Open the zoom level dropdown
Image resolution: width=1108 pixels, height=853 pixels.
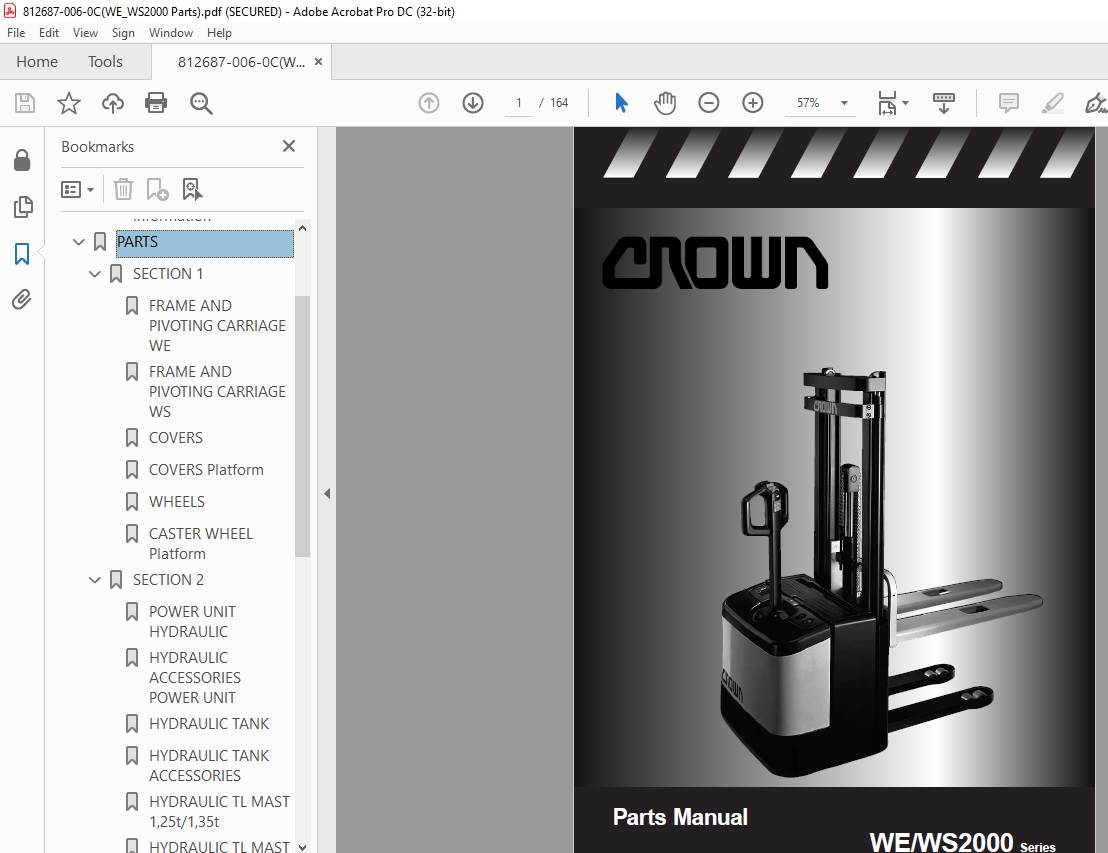click(x=844, y=103)
